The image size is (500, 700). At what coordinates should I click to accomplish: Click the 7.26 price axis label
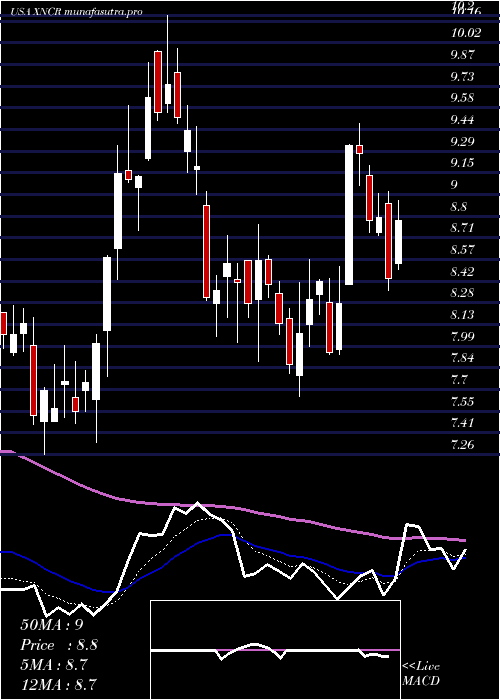[463, 444]
